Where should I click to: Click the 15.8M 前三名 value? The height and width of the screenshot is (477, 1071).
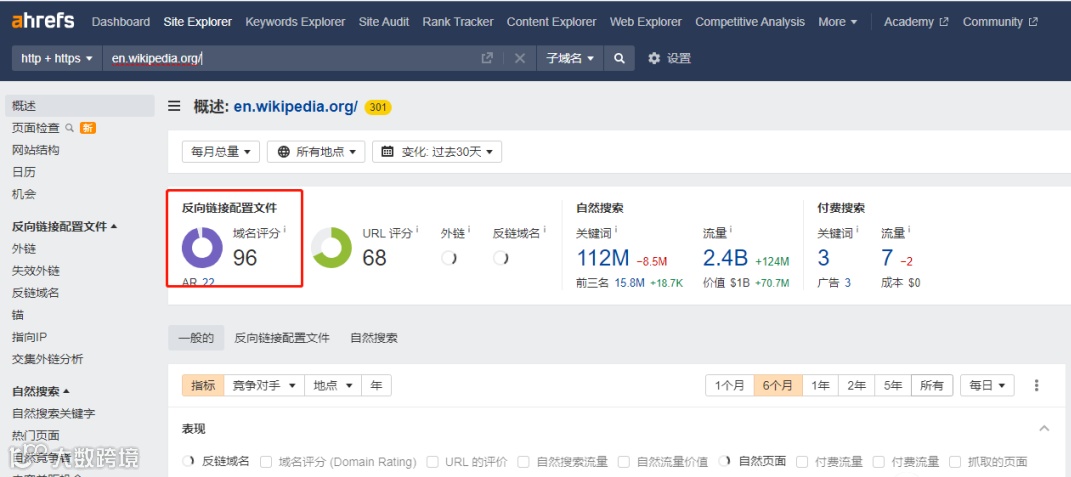(629, 283)
